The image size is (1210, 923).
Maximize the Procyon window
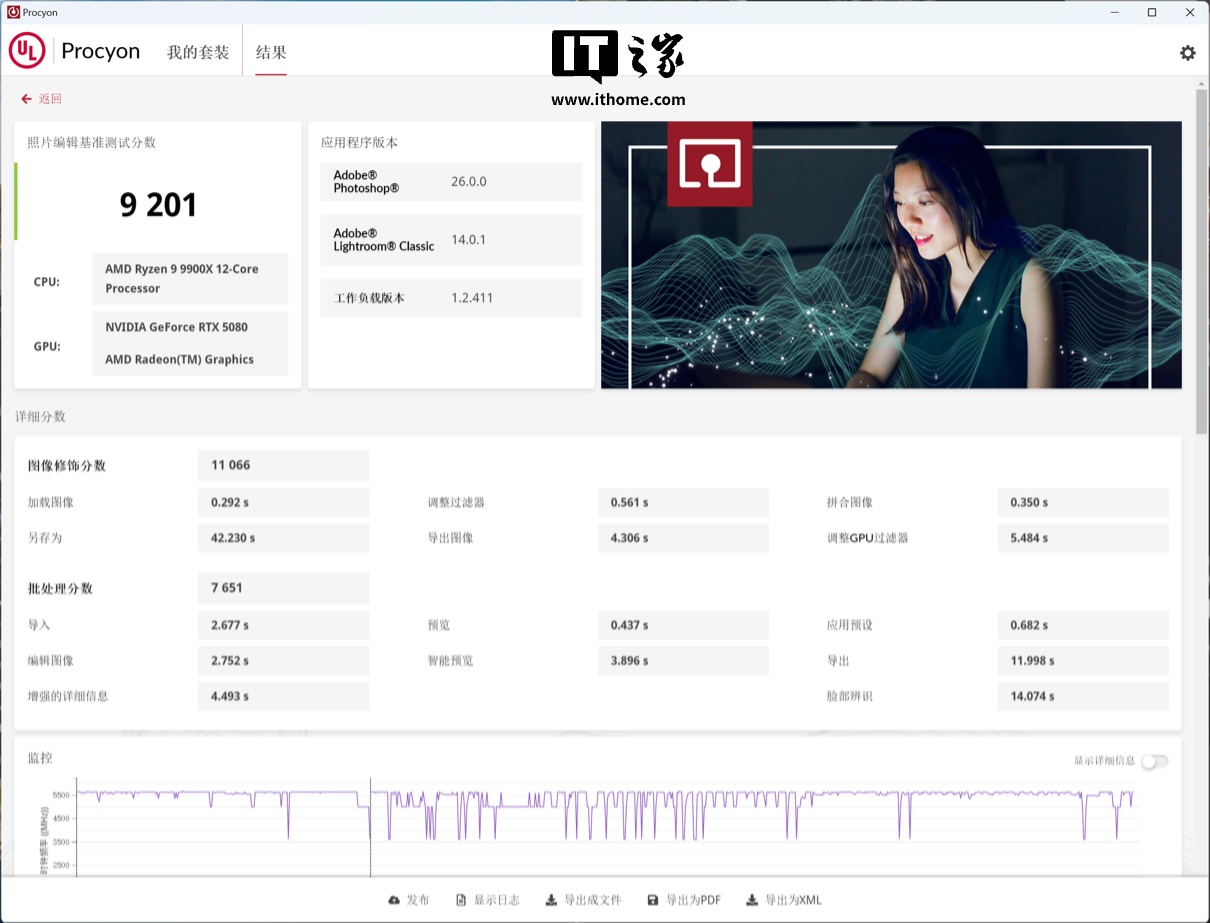tap(1152, 12)
